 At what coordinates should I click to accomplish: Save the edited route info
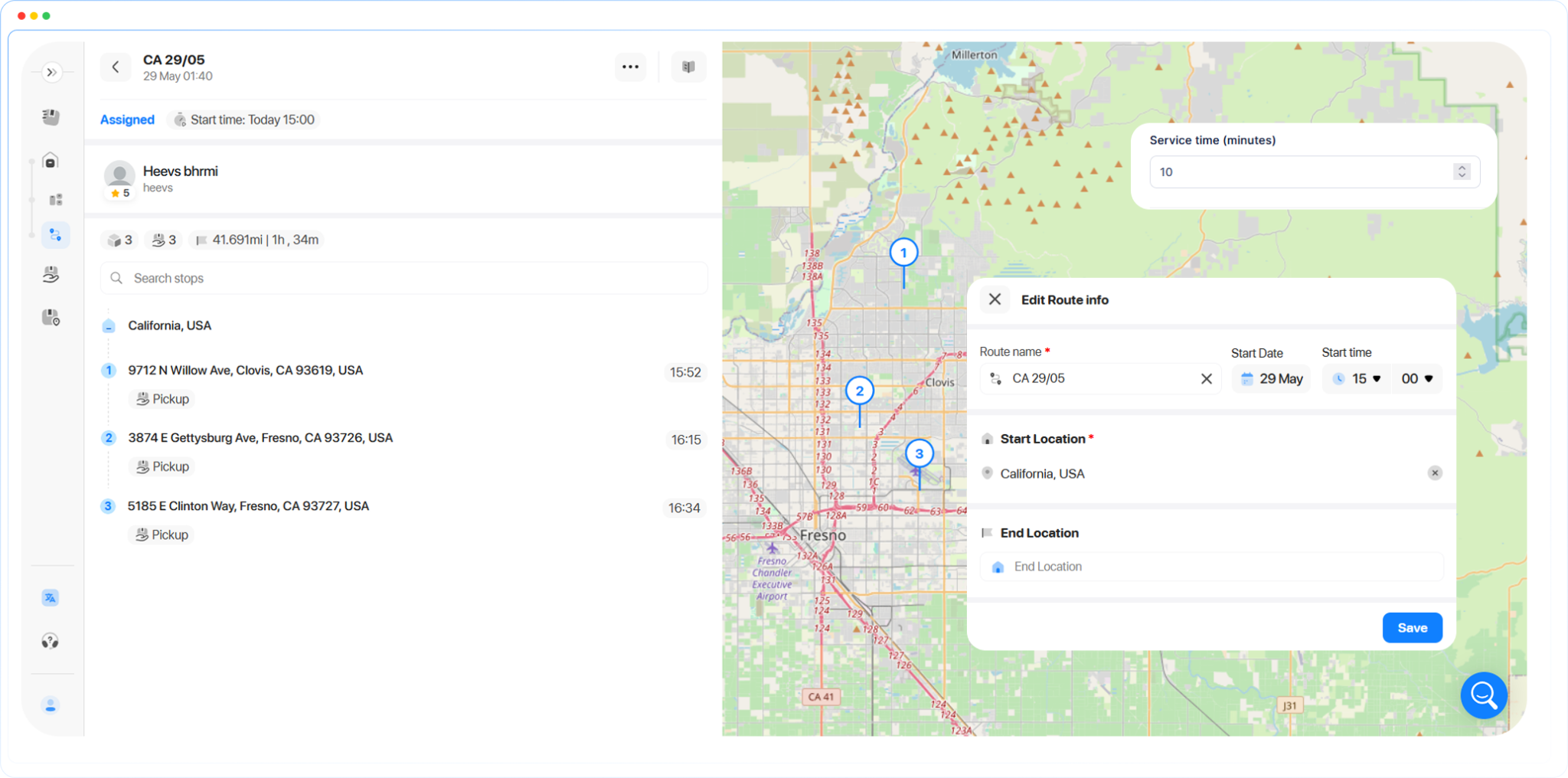(x=1412, y=627)
